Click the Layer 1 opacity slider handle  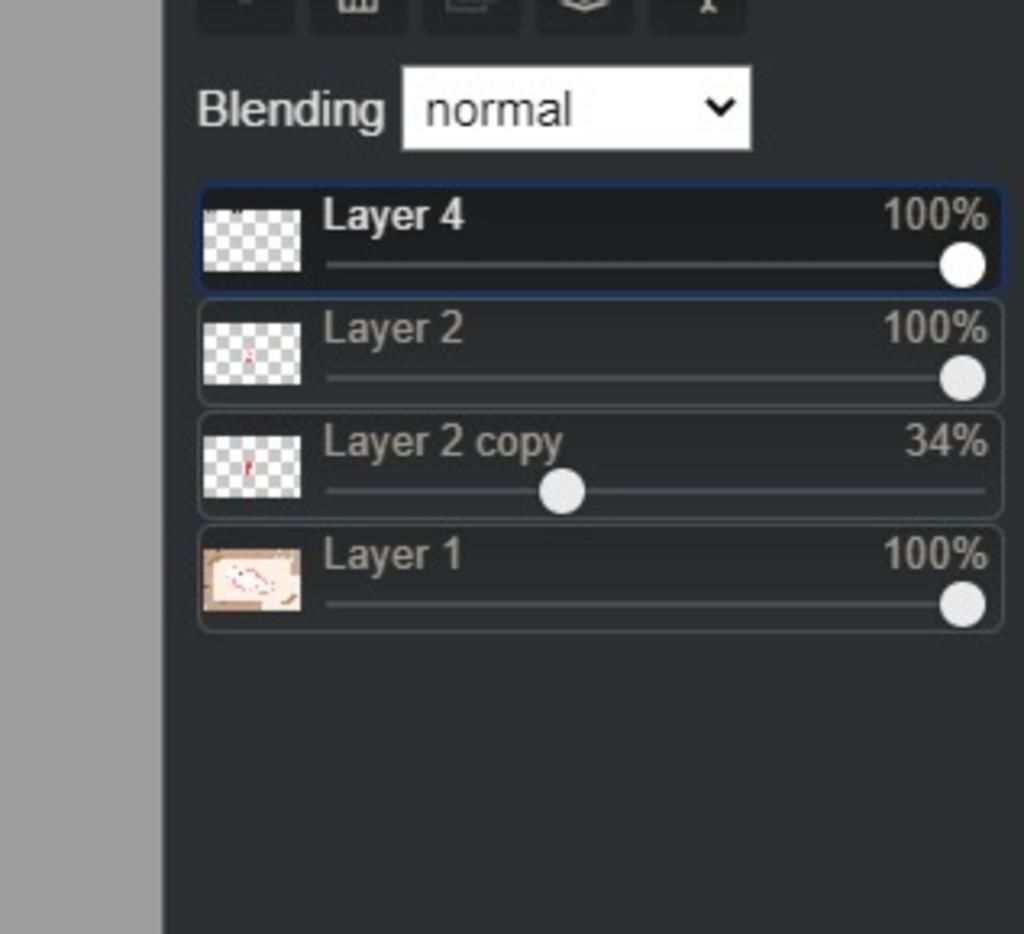click(963, 605)
